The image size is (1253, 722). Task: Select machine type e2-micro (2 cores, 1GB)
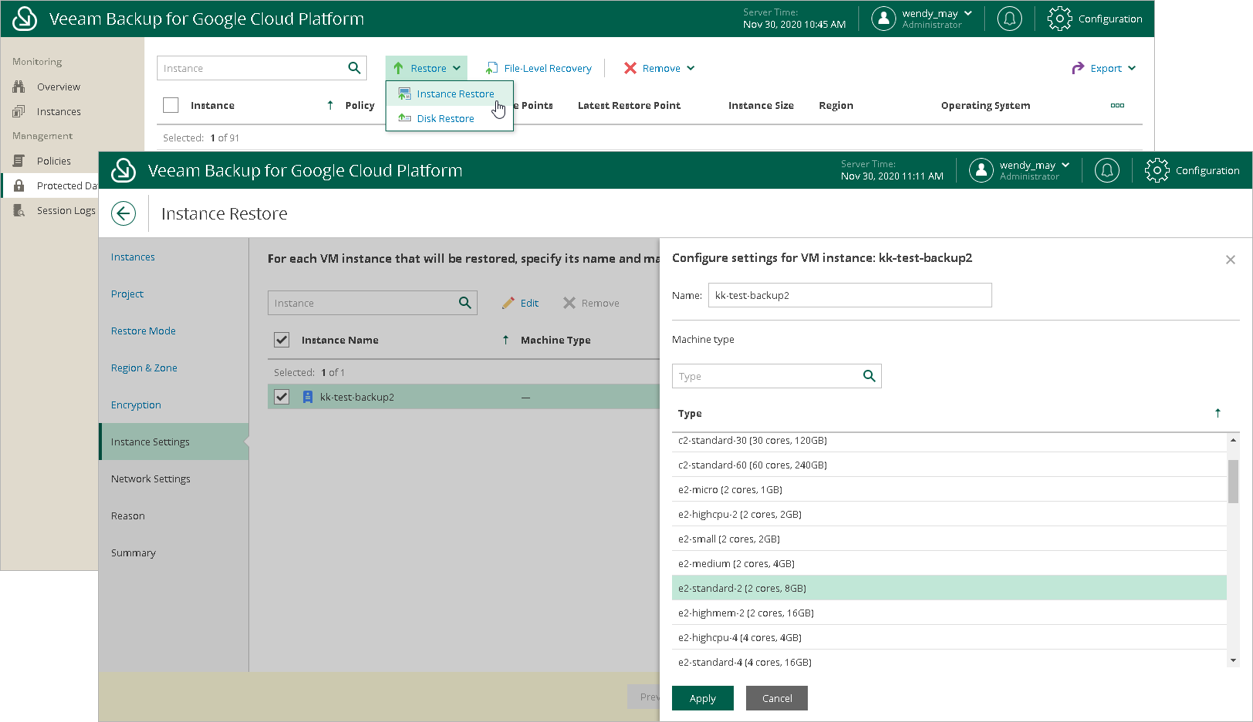[949, 490]
